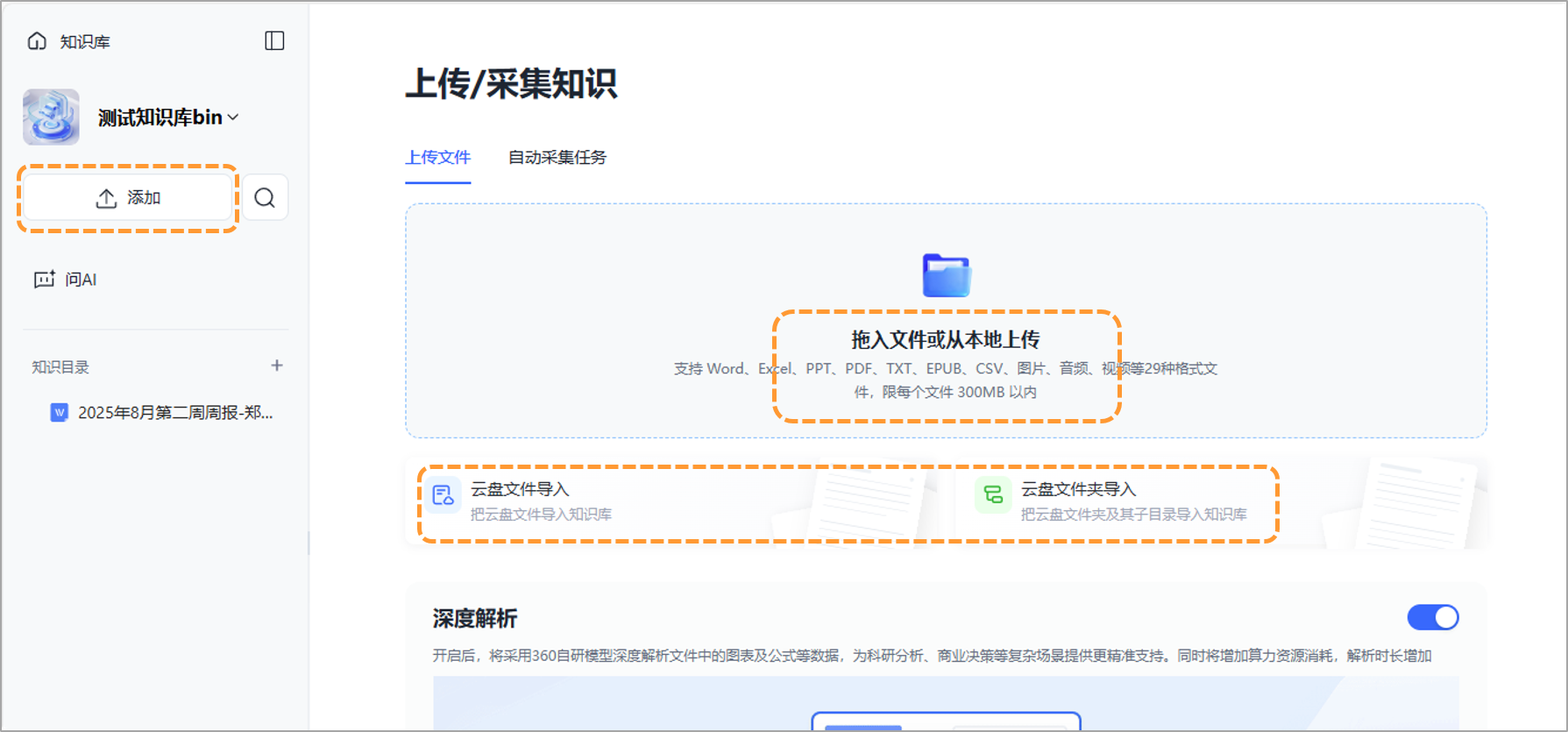Click the 知识目录 section label
The image size is (1568, 732).
tap(60, 367)
